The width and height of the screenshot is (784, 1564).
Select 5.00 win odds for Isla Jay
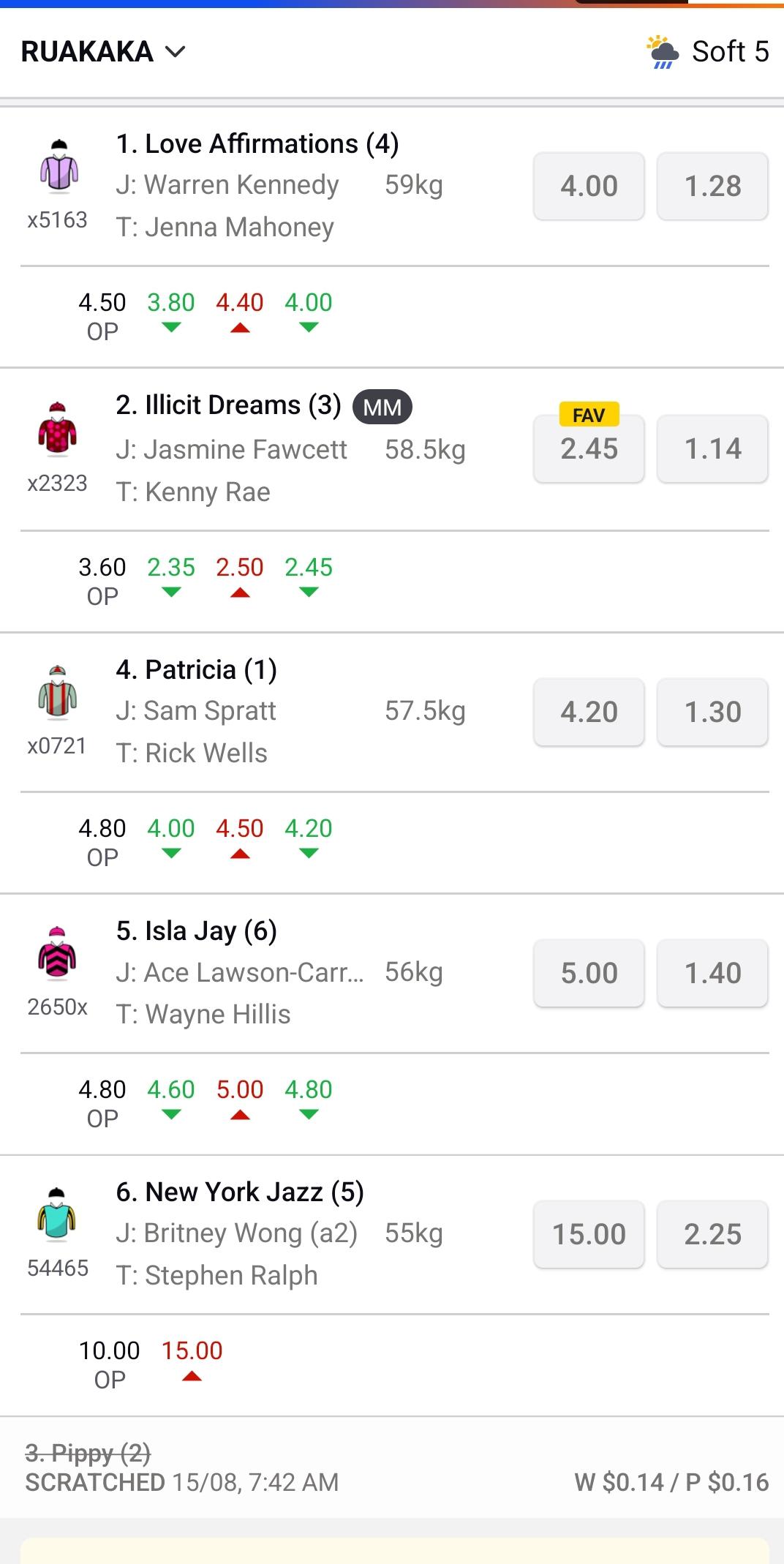click(588, 973)
